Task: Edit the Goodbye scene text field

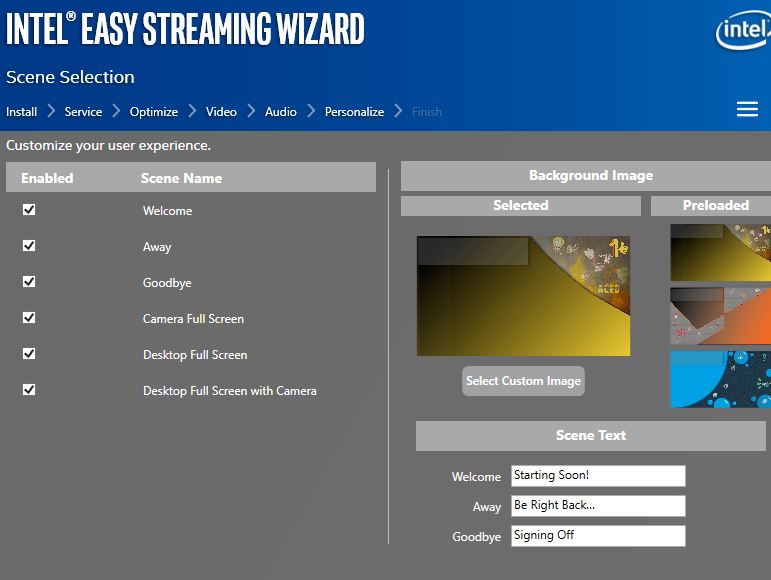Action: (x=598, y=536)
